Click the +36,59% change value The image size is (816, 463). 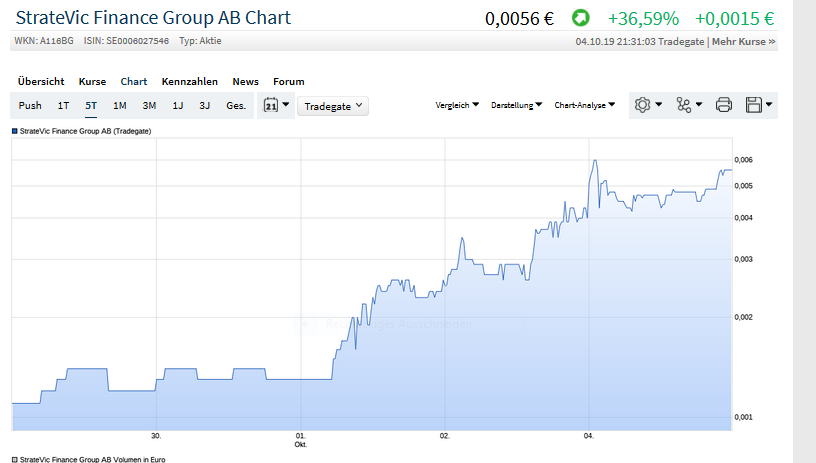click(643, 19)
